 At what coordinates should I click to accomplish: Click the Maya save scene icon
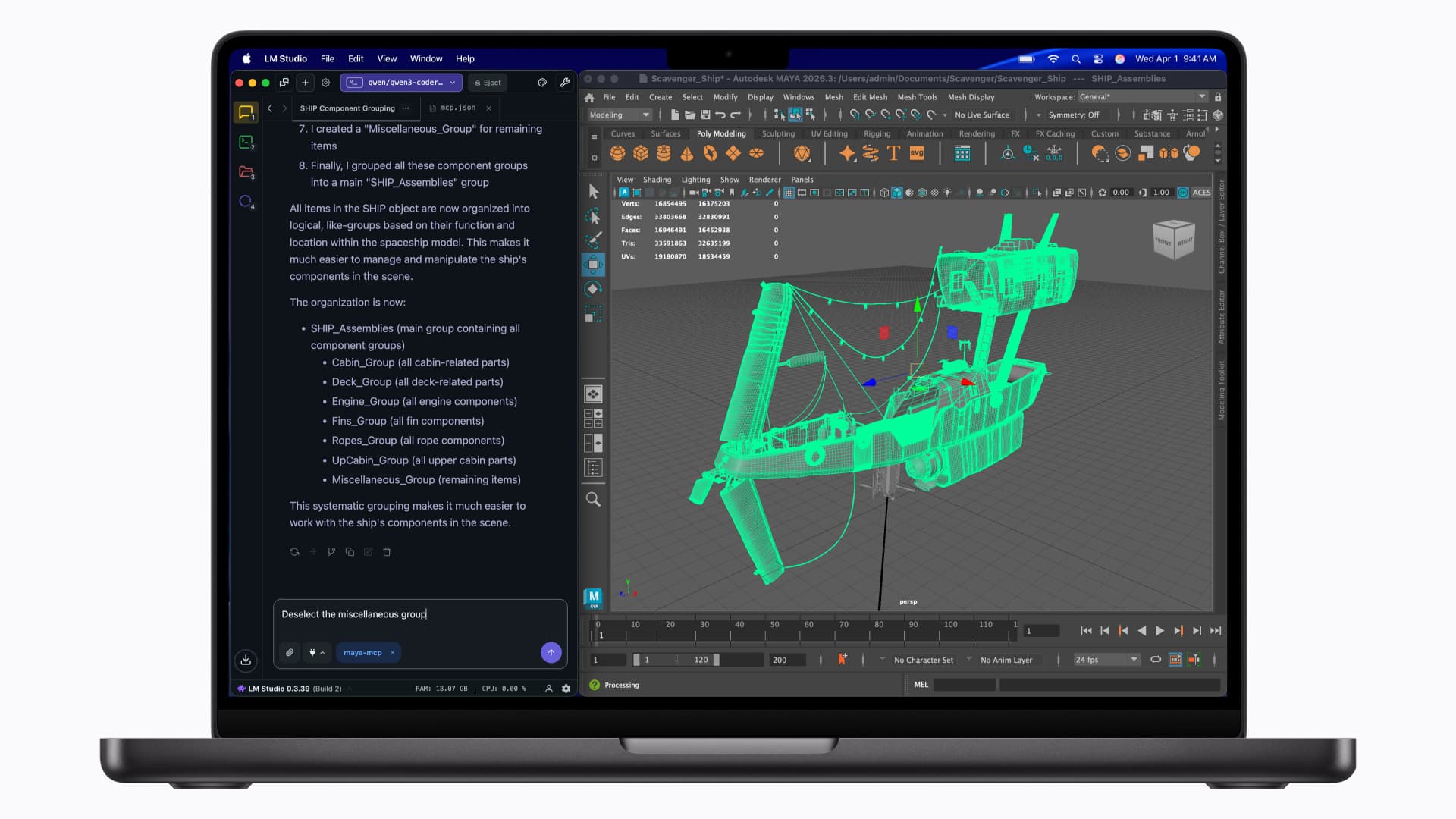705,115
